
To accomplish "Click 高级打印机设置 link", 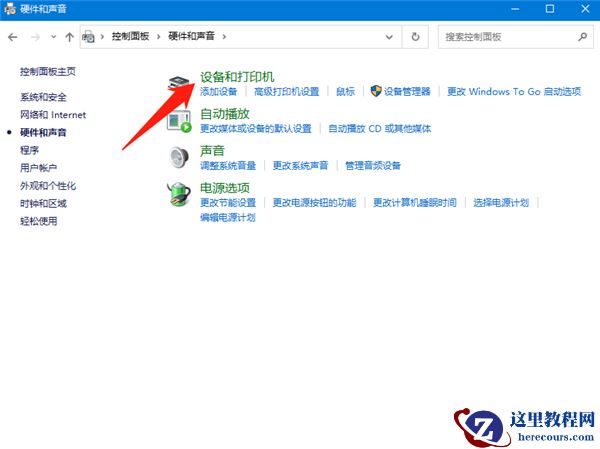I will (x=287, y=91).
